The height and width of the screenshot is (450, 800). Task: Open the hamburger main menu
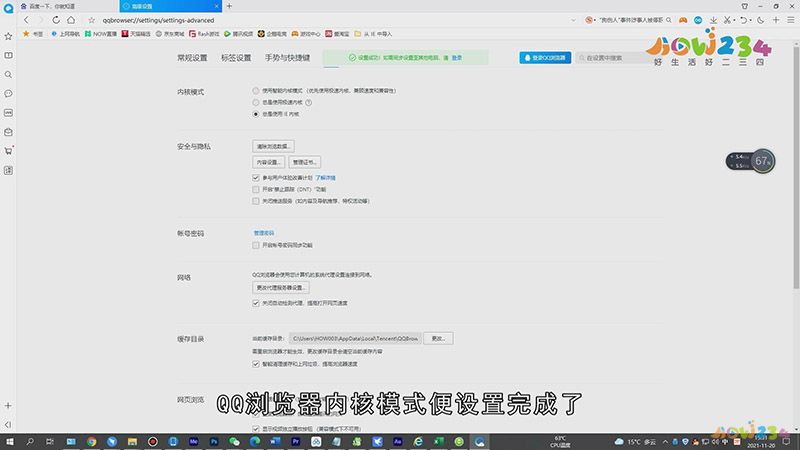(x=790, y=20)
